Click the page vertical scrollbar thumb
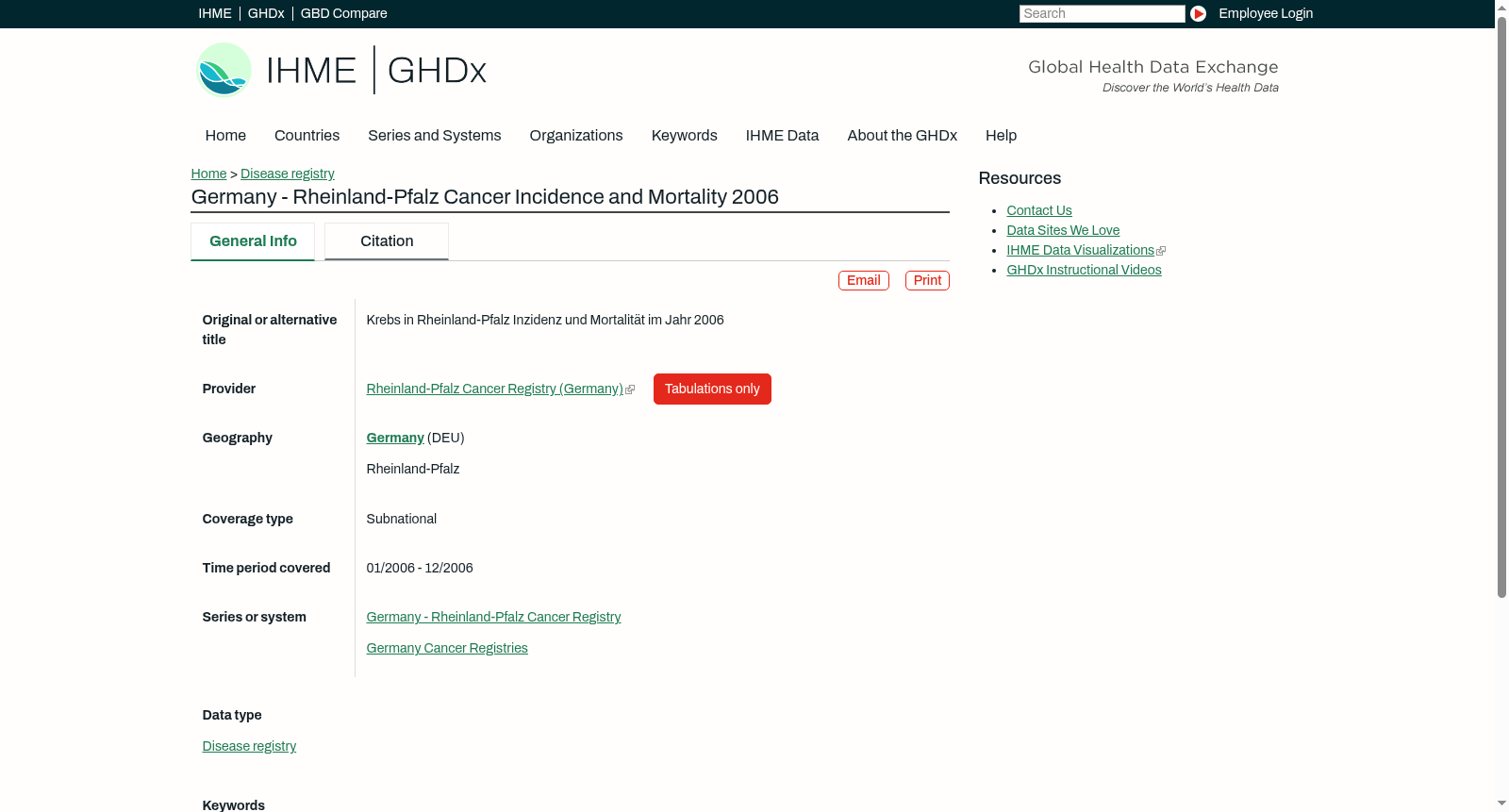Image resolution: width=1509 pixels, height=812 pixels. 1501,307
